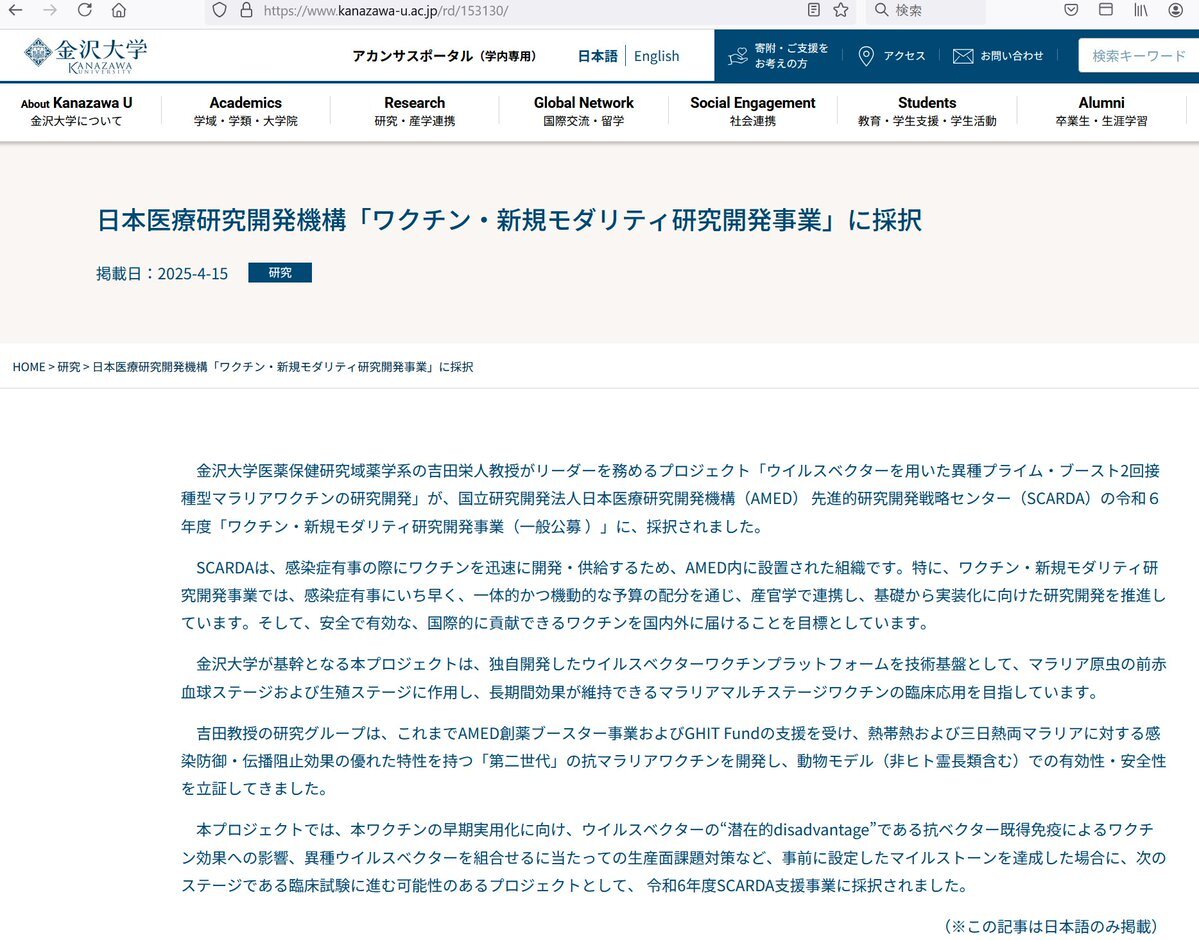Image resolution: width=1199 pixels, height=940 pixels.
Task: Click the donation hand icon
Action: (x=738, y=56)
